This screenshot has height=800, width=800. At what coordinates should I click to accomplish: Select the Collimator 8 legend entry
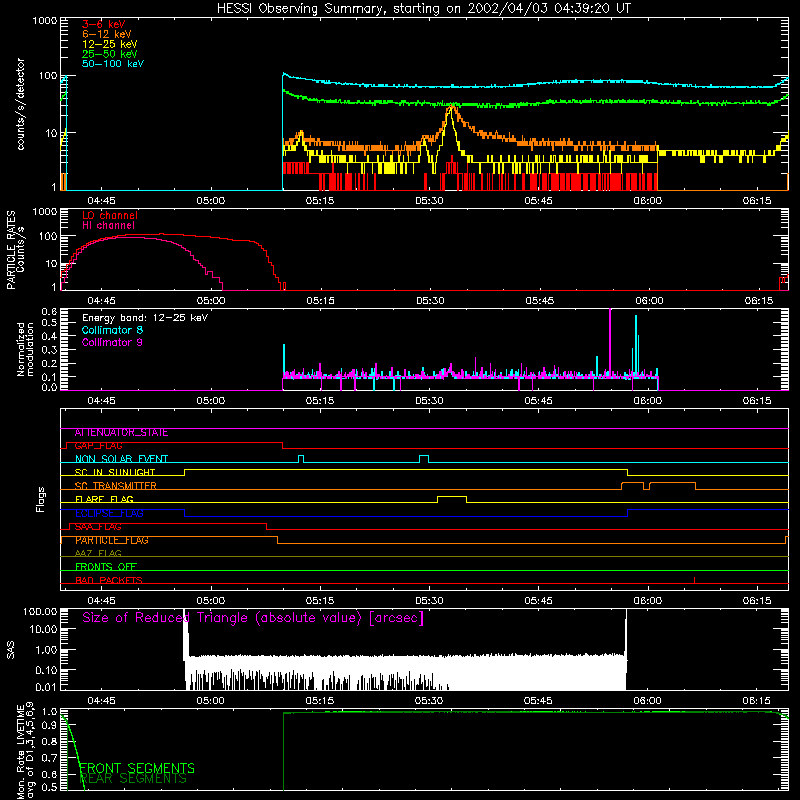(x=112, y=330)
